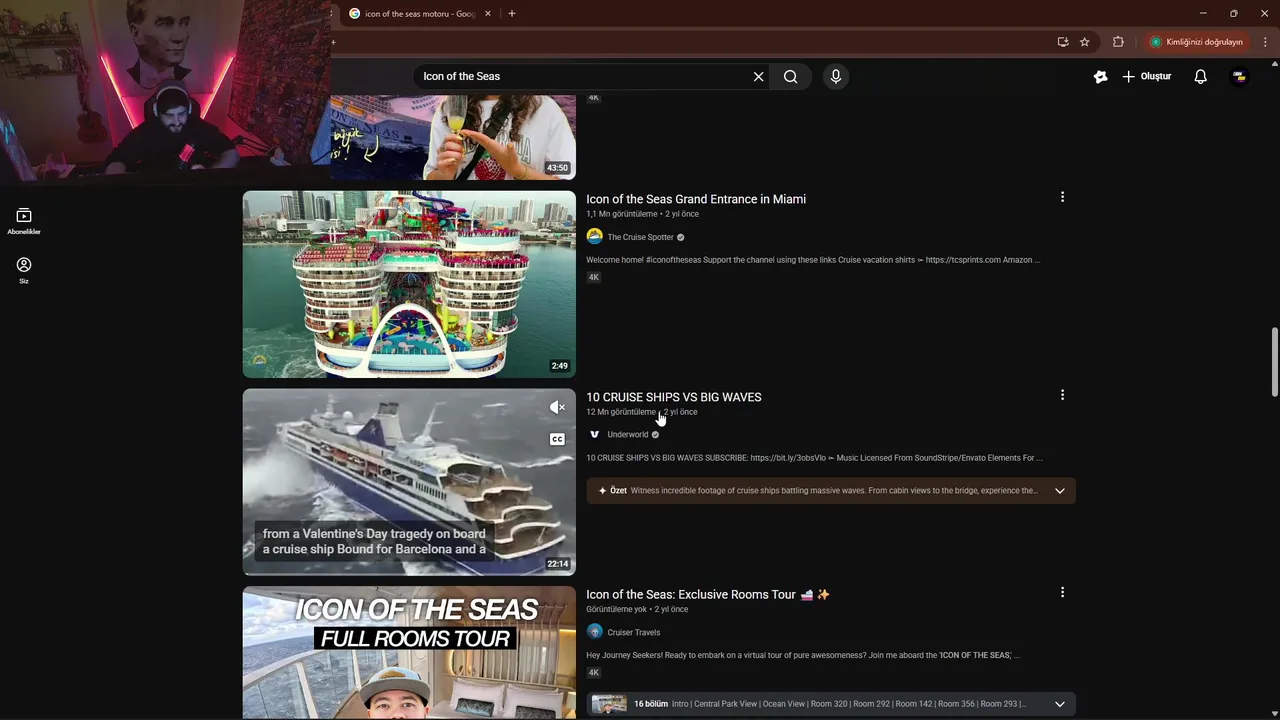Close the icon of the seas tab
1280x720 pixels.
point(488,14)
